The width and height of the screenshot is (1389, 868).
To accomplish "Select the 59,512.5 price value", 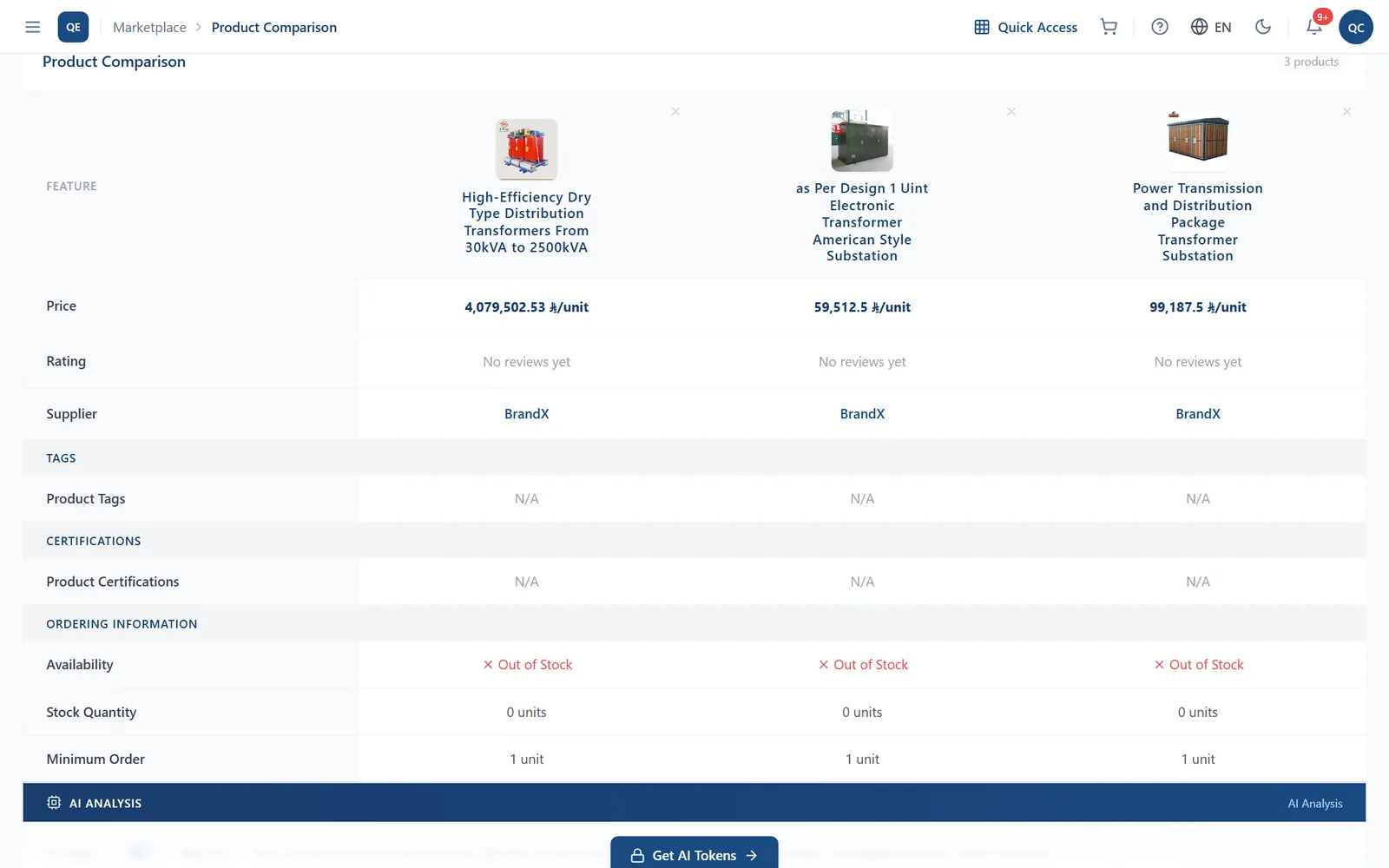I will coord(862,307).
